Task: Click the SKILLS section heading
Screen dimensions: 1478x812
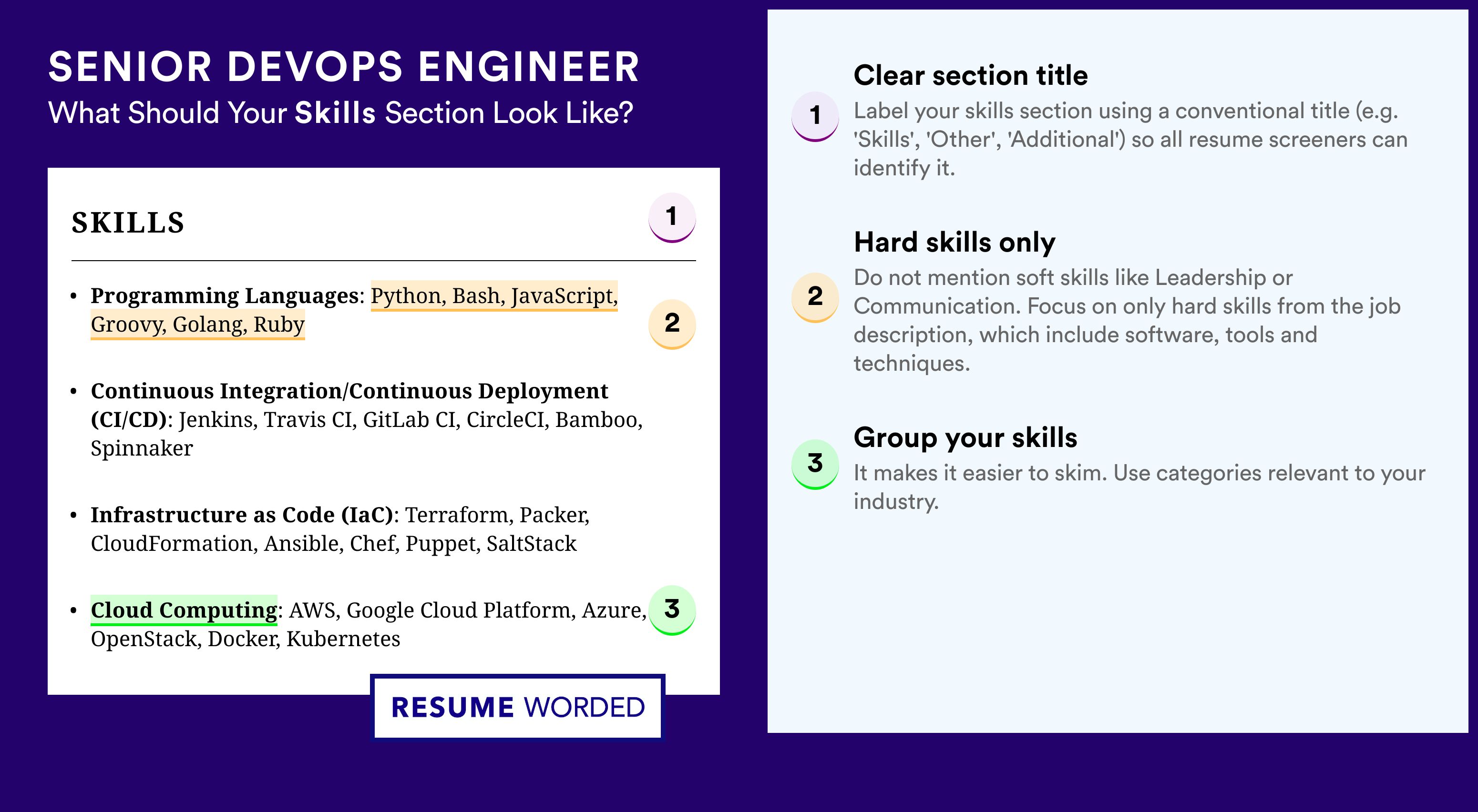Action: click(x=128, y=223)
